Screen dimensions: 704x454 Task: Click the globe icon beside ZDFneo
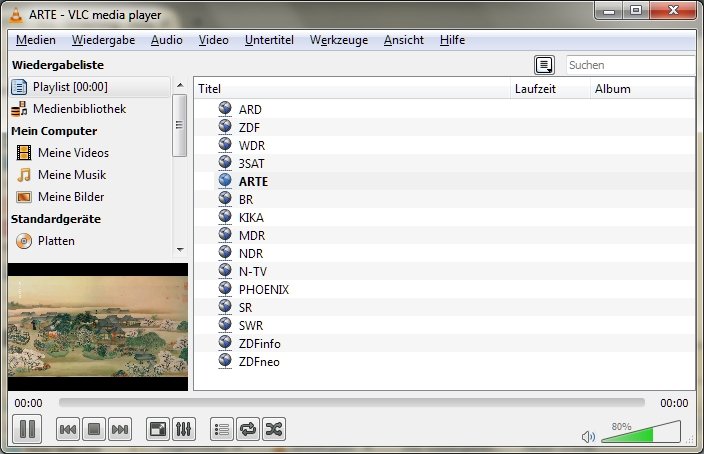tap(225, 361)
